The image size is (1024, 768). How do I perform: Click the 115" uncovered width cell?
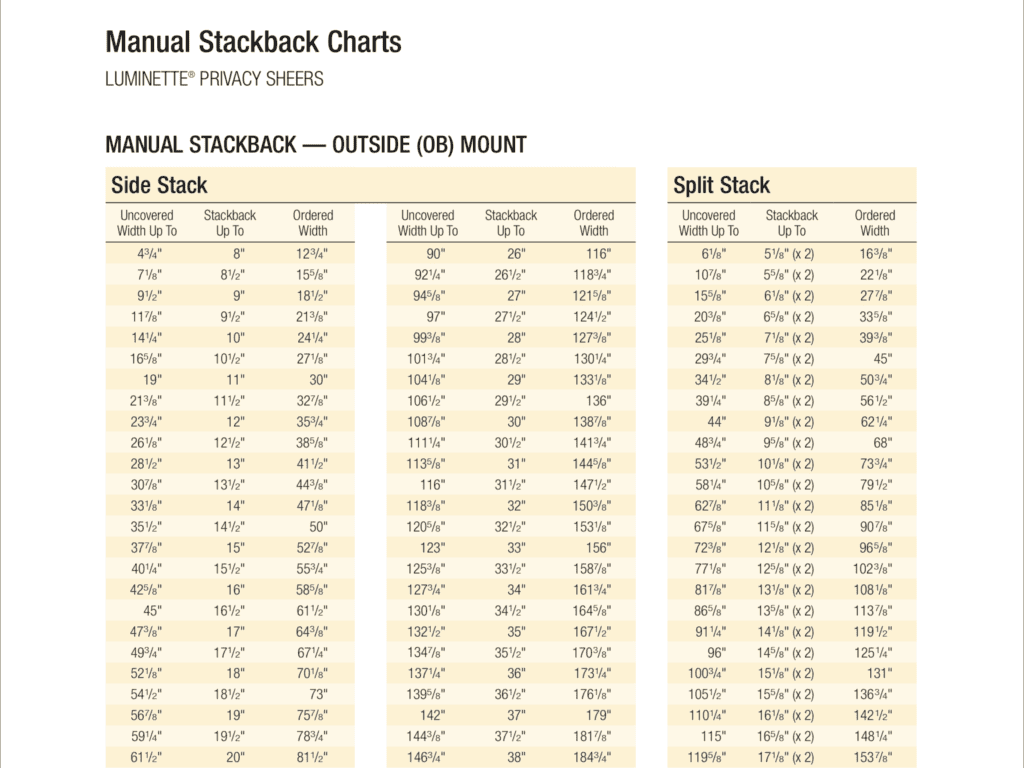click(712, 737)
